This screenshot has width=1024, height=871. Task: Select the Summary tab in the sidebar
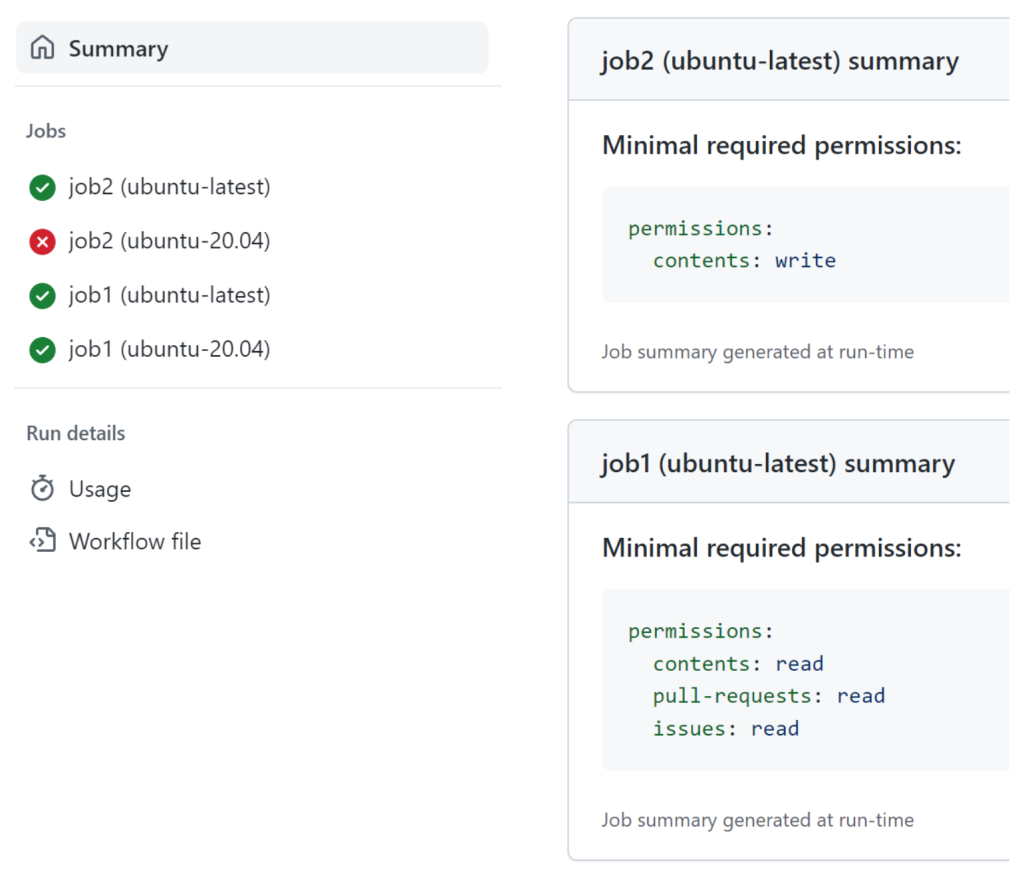(x=118, y=47)
